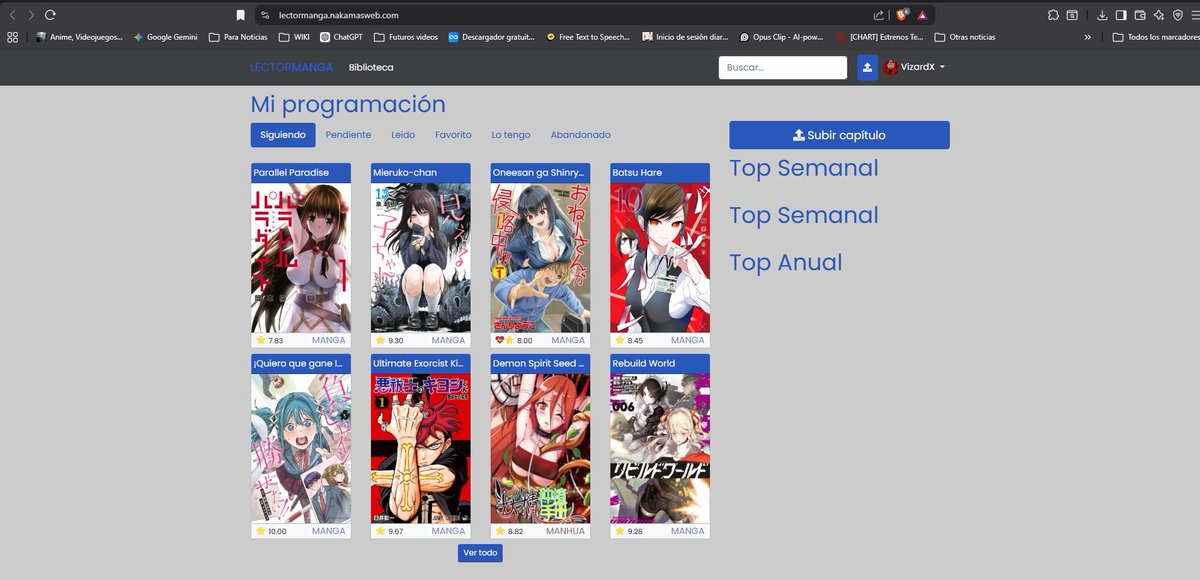
Task: Open the Lo tengo tab
Action: coord(511,135)
